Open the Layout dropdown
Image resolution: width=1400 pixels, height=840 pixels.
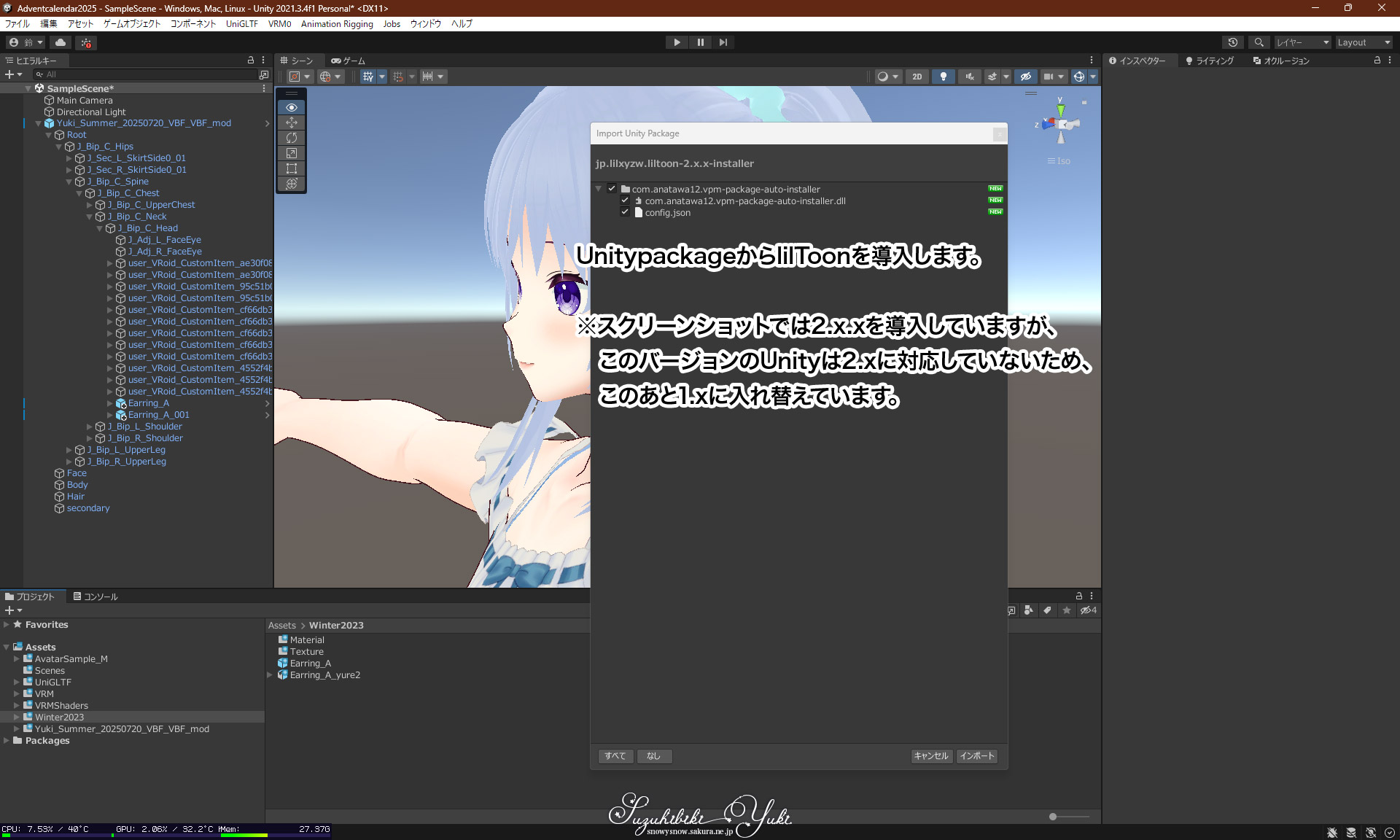1363,42
